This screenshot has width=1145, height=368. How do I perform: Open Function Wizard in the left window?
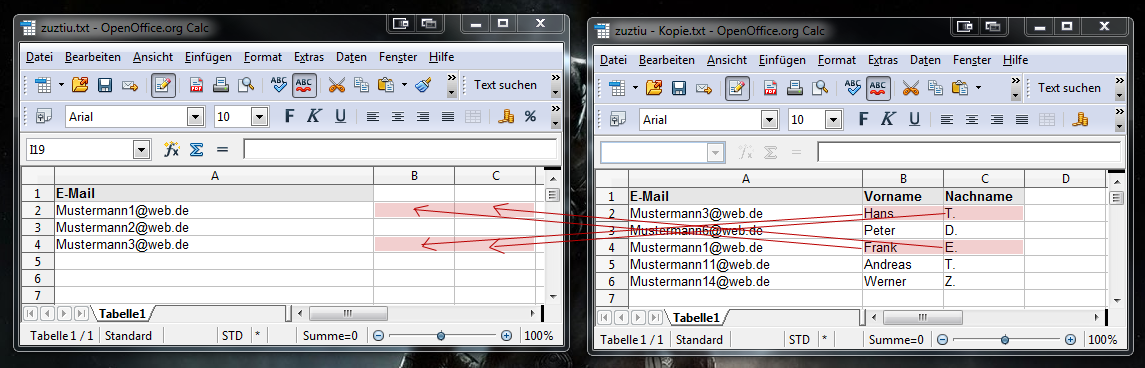tap(172, 150)
